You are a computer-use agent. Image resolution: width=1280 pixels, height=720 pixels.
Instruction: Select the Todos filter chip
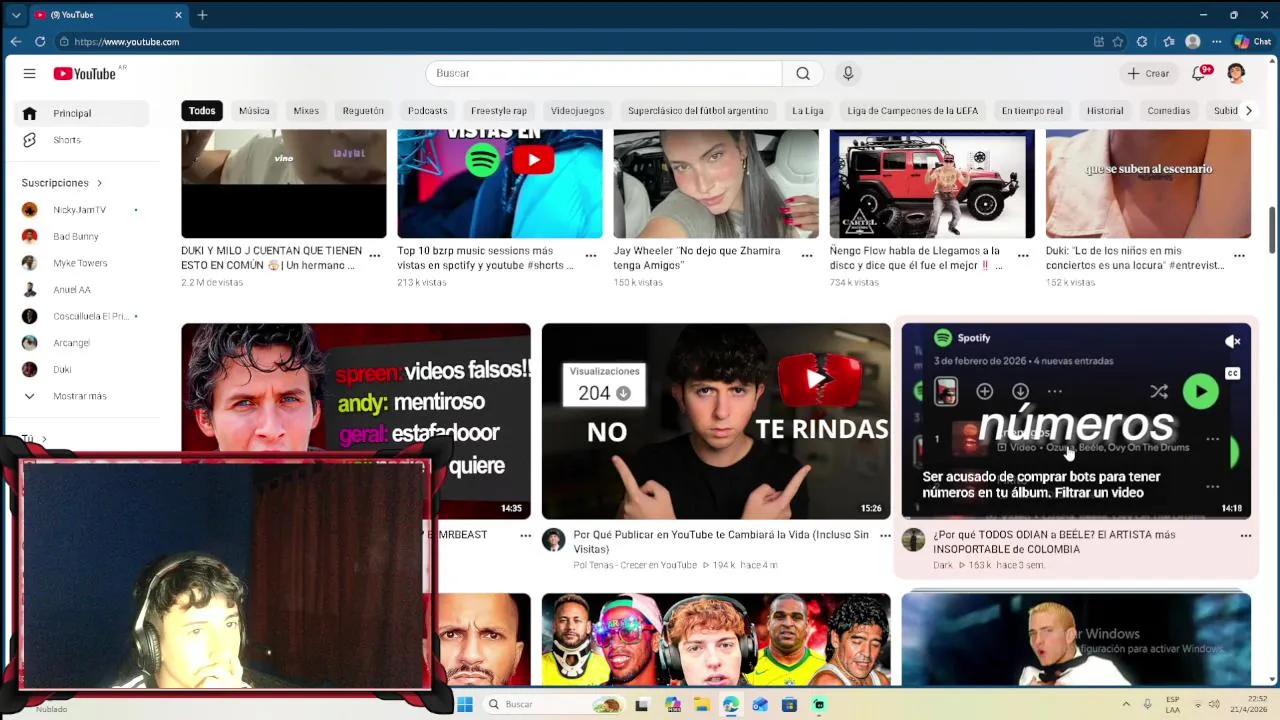[x=202, y=111]
